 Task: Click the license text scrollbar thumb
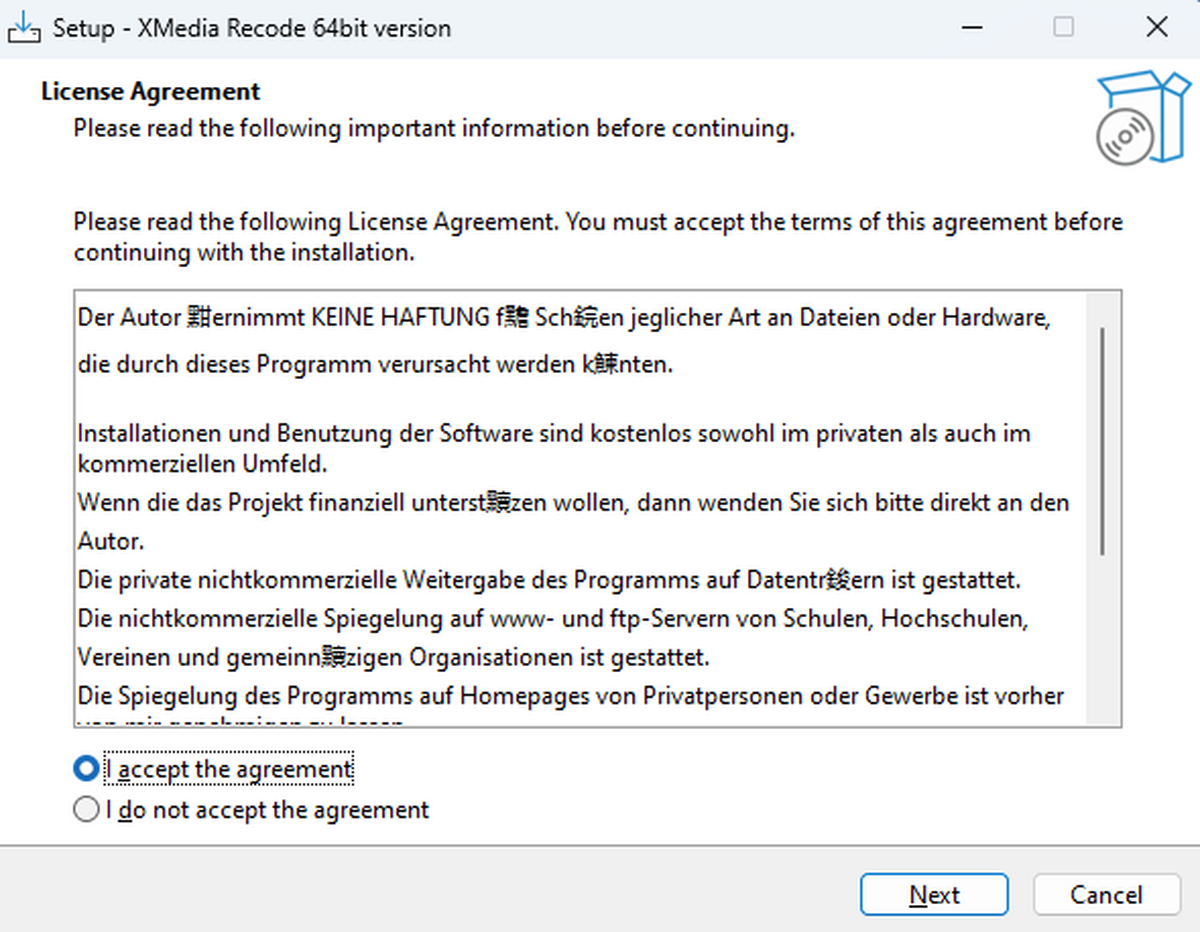(1102, 440)
